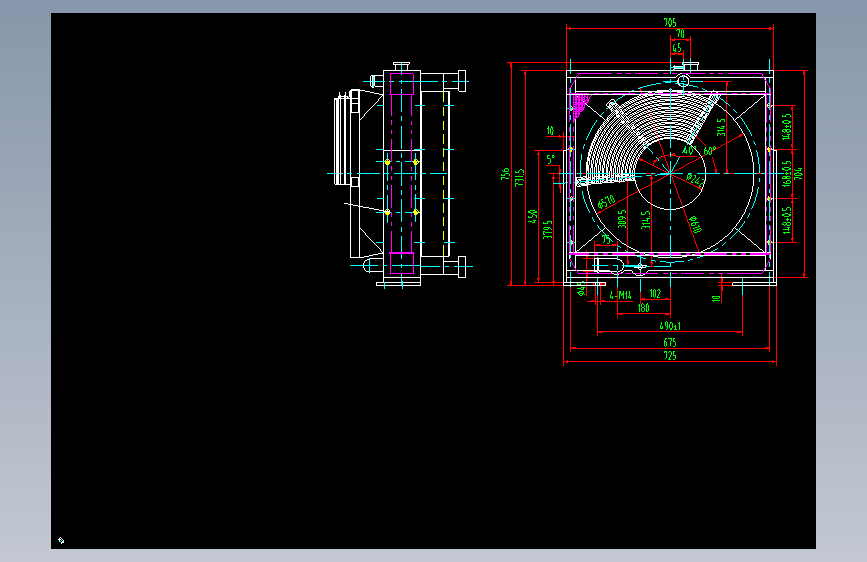Select the 725 overall width dimension
The image size is (867, 562).
pyautogui.click(x=670, y=356)
